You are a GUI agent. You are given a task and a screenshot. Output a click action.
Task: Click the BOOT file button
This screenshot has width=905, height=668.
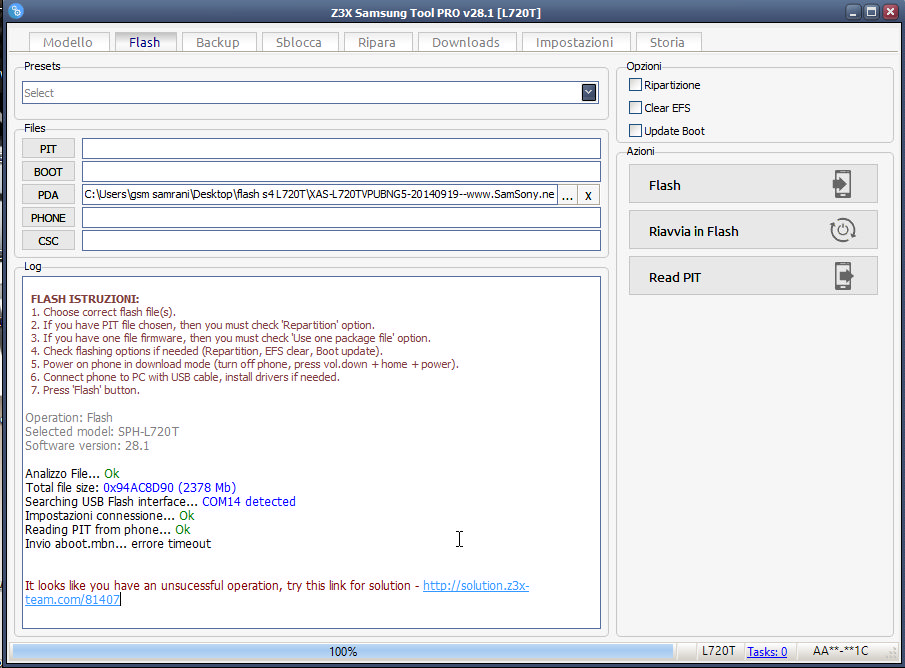pyautogui.click(x=48, y=171)
